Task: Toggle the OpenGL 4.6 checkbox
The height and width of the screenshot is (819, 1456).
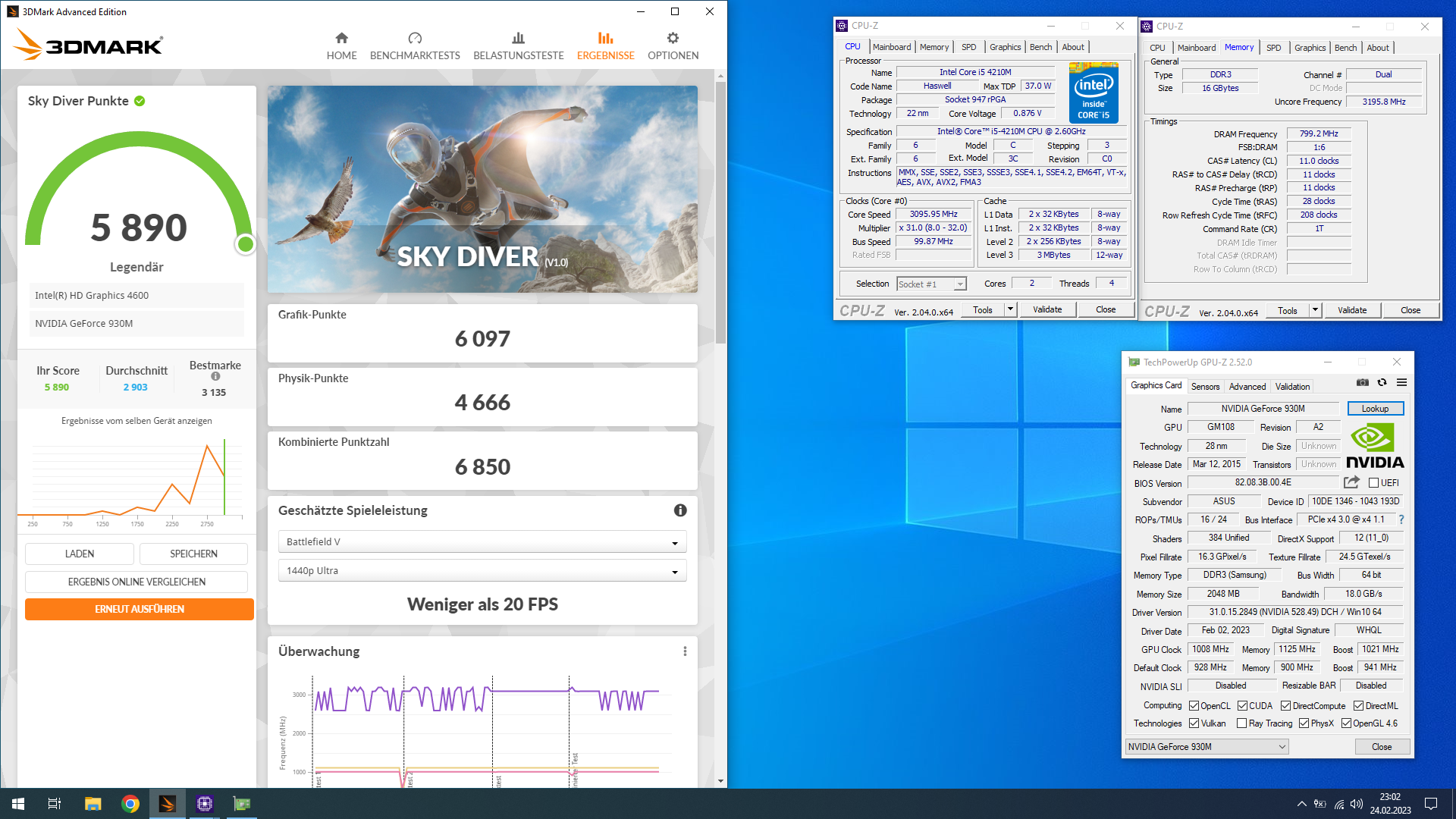Action: (1346, 723)
